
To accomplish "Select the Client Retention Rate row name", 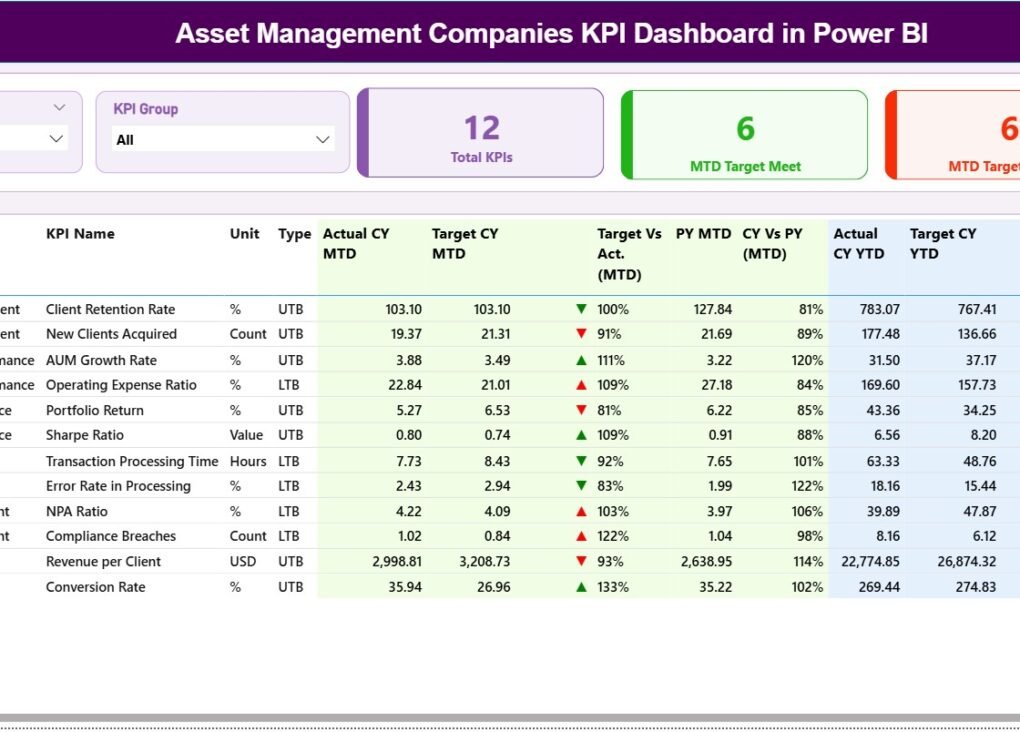I will pos(111,309).
